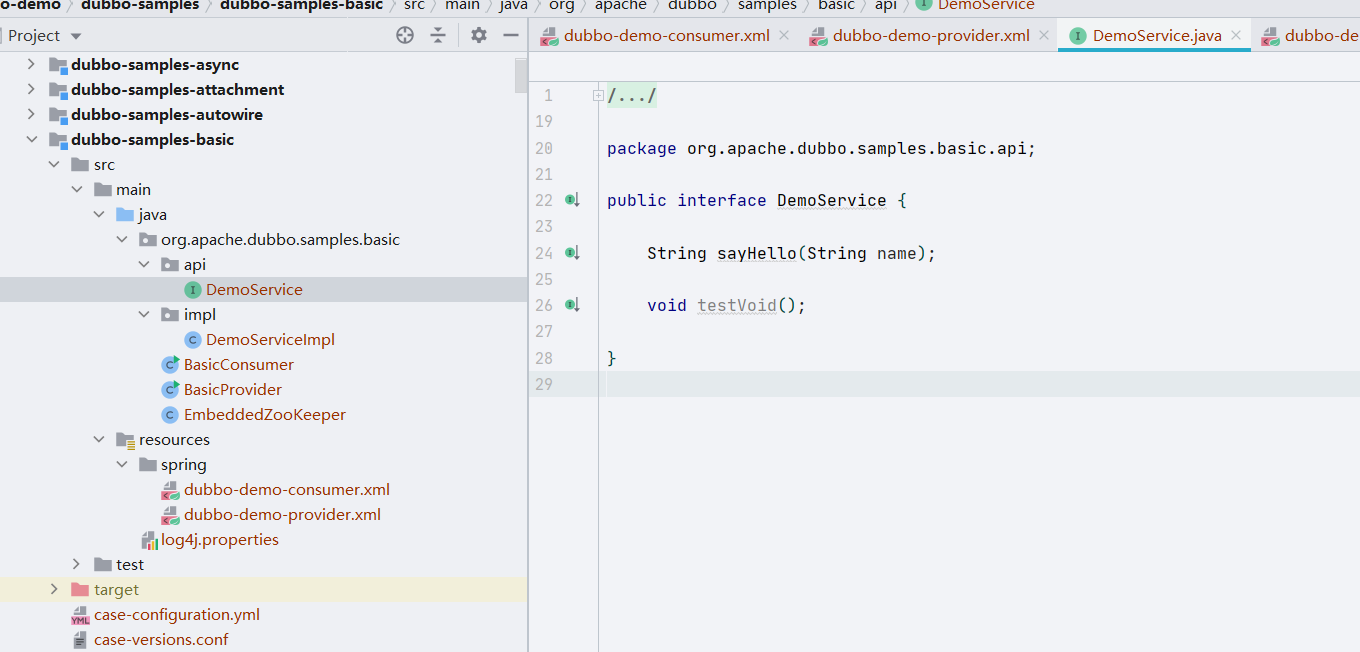Click the case-configuration.yml YML icon

(80, 615)
